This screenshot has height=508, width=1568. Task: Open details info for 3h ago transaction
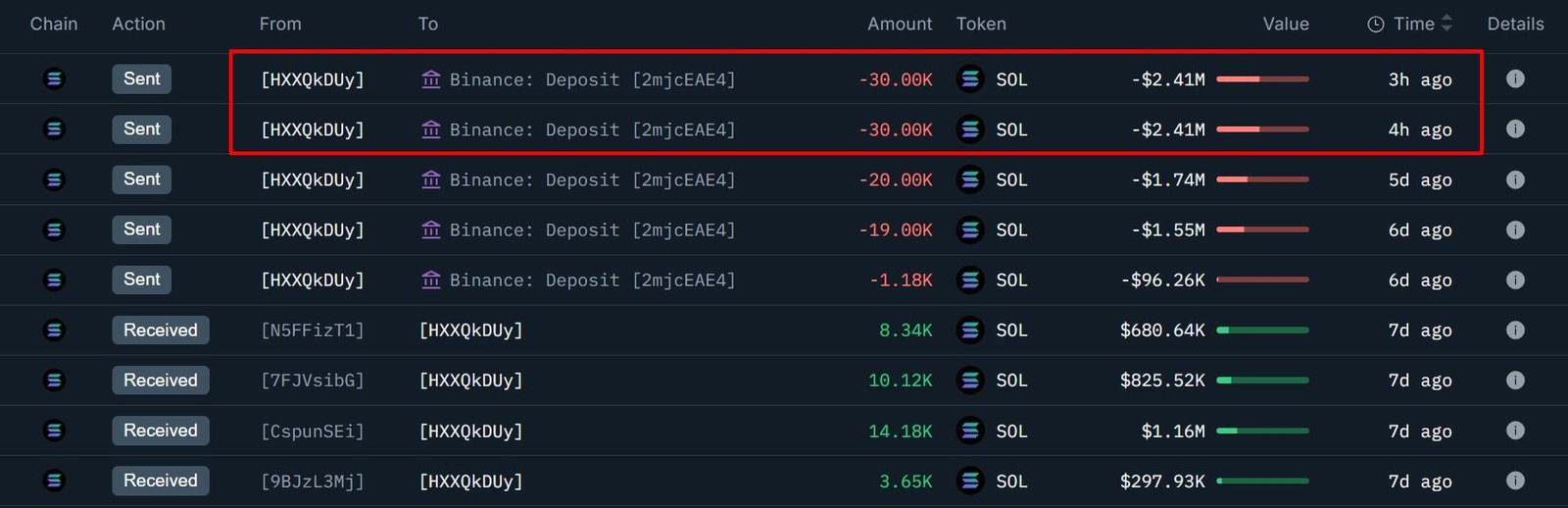pyautogui.click(x=1515, y=78)
